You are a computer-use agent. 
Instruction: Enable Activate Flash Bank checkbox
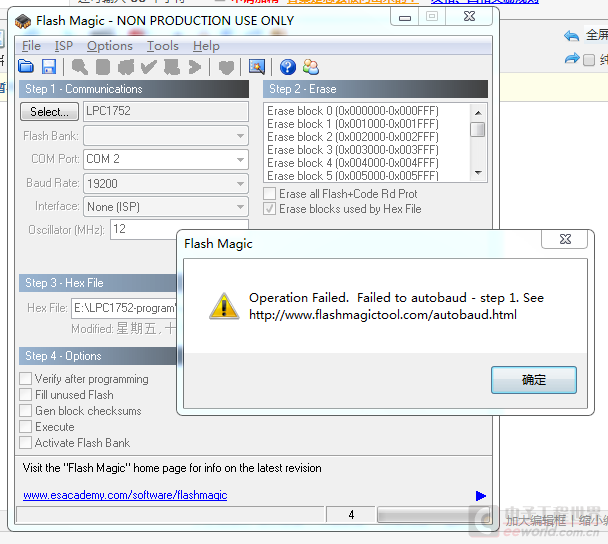26,442
